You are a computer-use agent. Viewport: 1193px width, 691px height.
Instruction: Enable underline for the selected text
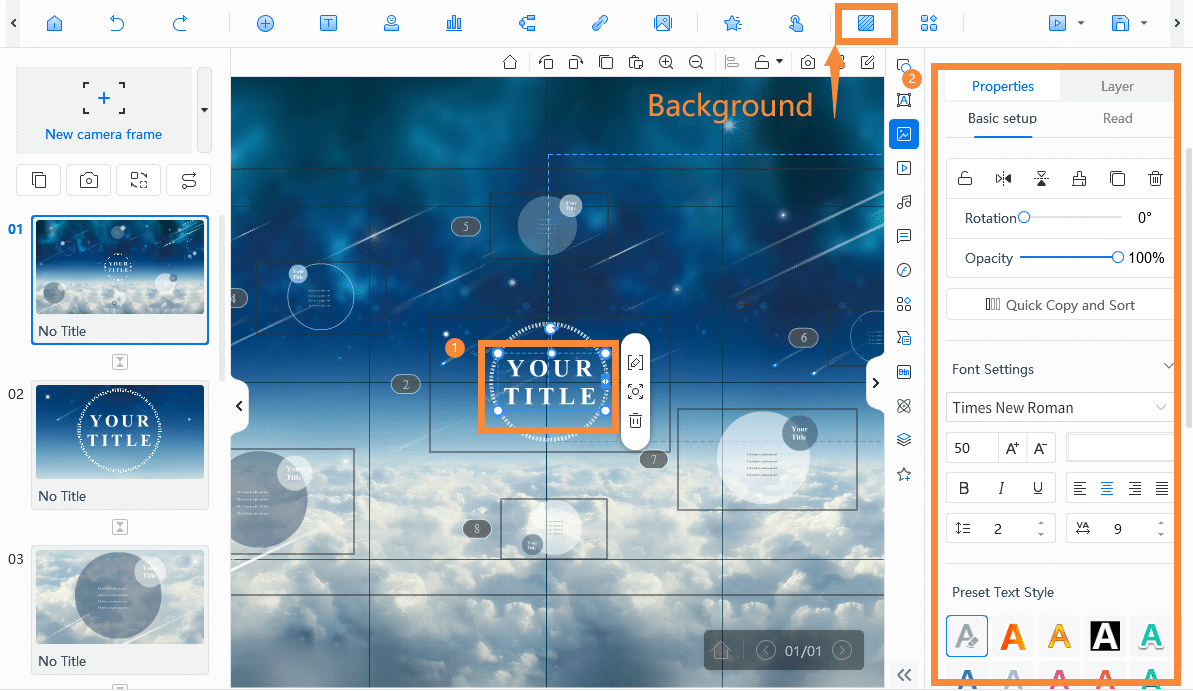click(x=1038, y=487)
